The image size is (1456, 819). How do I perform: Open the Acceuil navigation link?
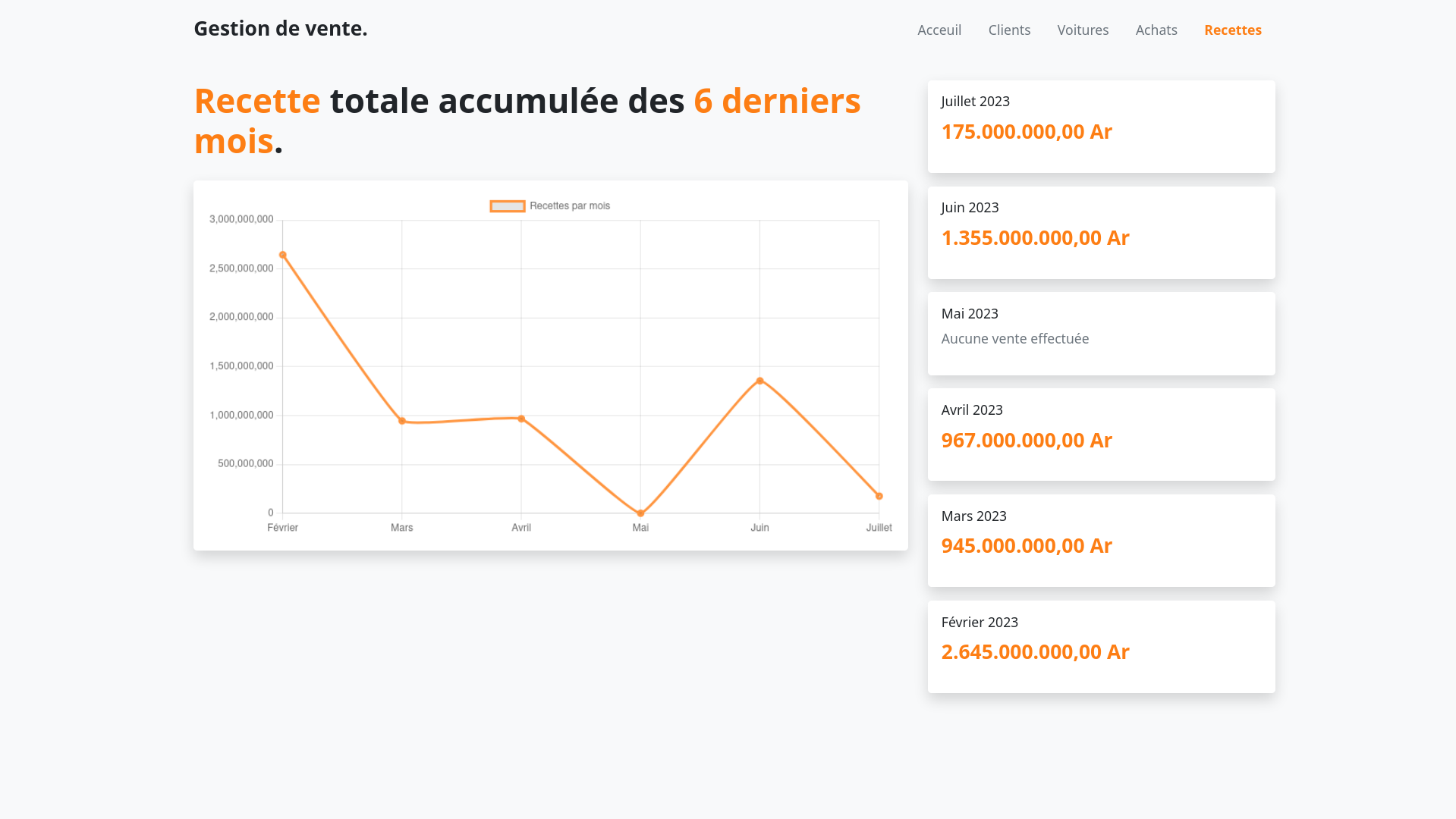click(x=939, y=30)
